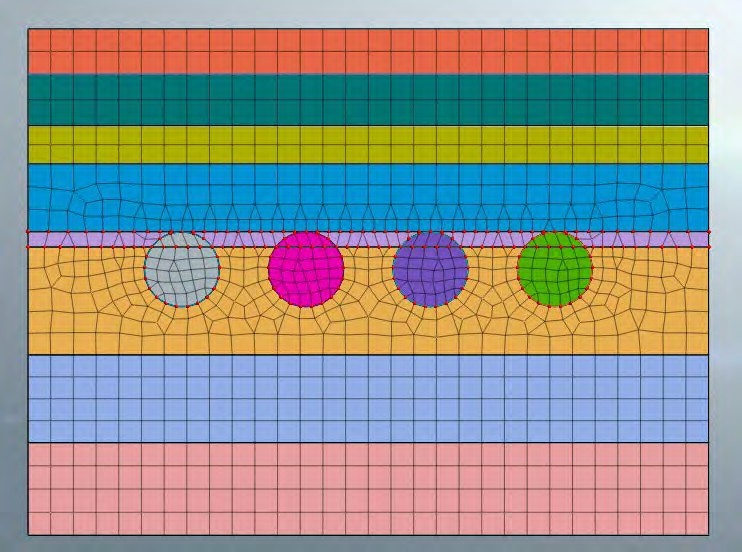Pick the light periwinkle blue mesh layer

click(x=368, y=399)
